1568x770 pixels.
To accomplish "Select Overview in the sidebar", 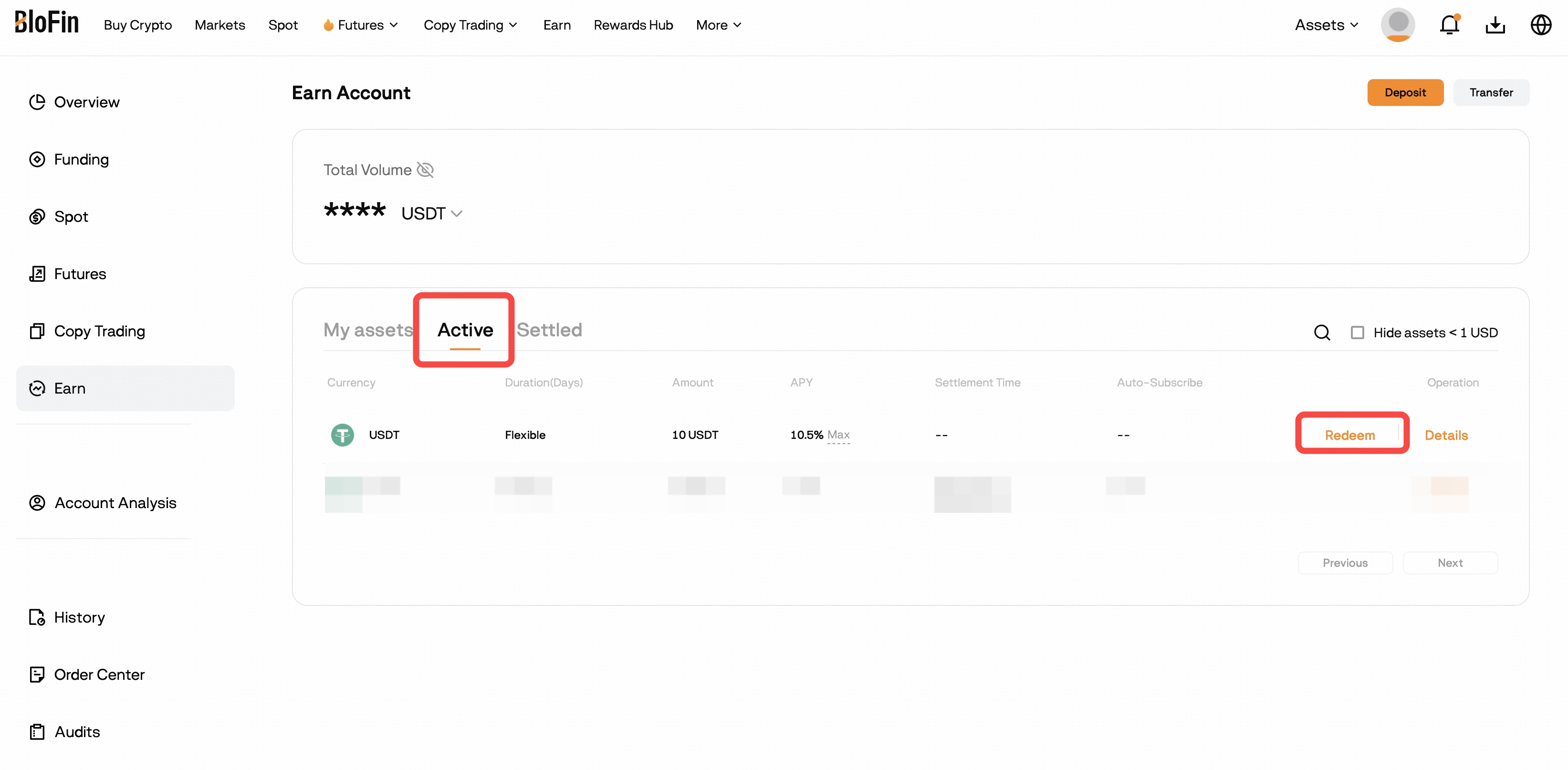I will (x=86, y=102).
